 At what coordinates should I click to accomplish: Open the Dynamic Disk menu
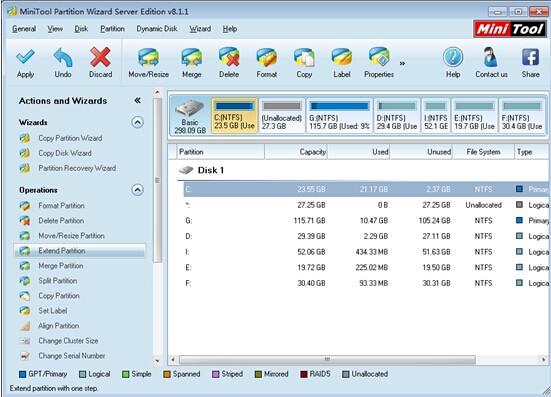157,29
